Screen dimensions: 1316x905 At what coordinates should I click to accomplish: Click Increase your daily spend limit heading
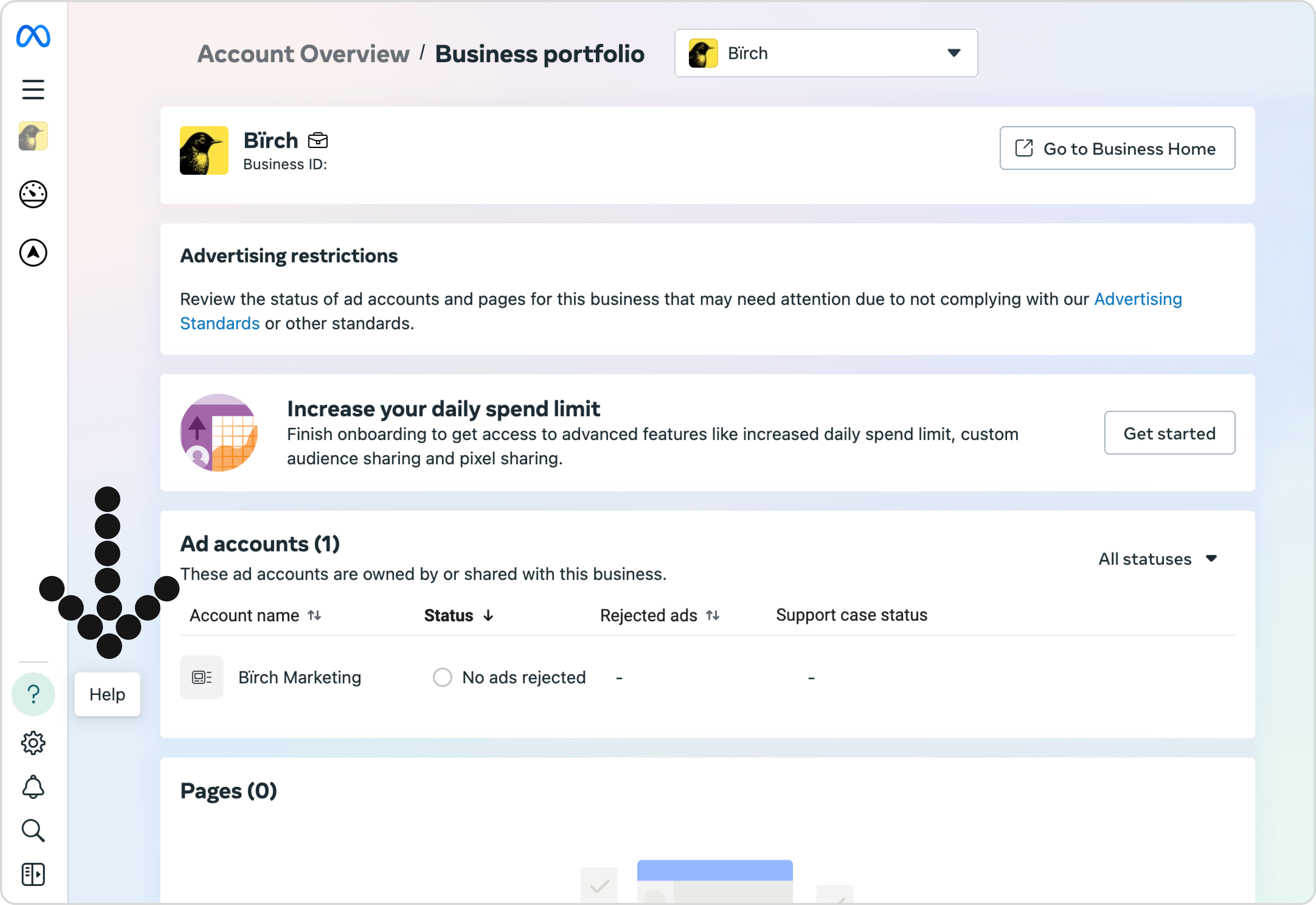(x=444, y=409)
